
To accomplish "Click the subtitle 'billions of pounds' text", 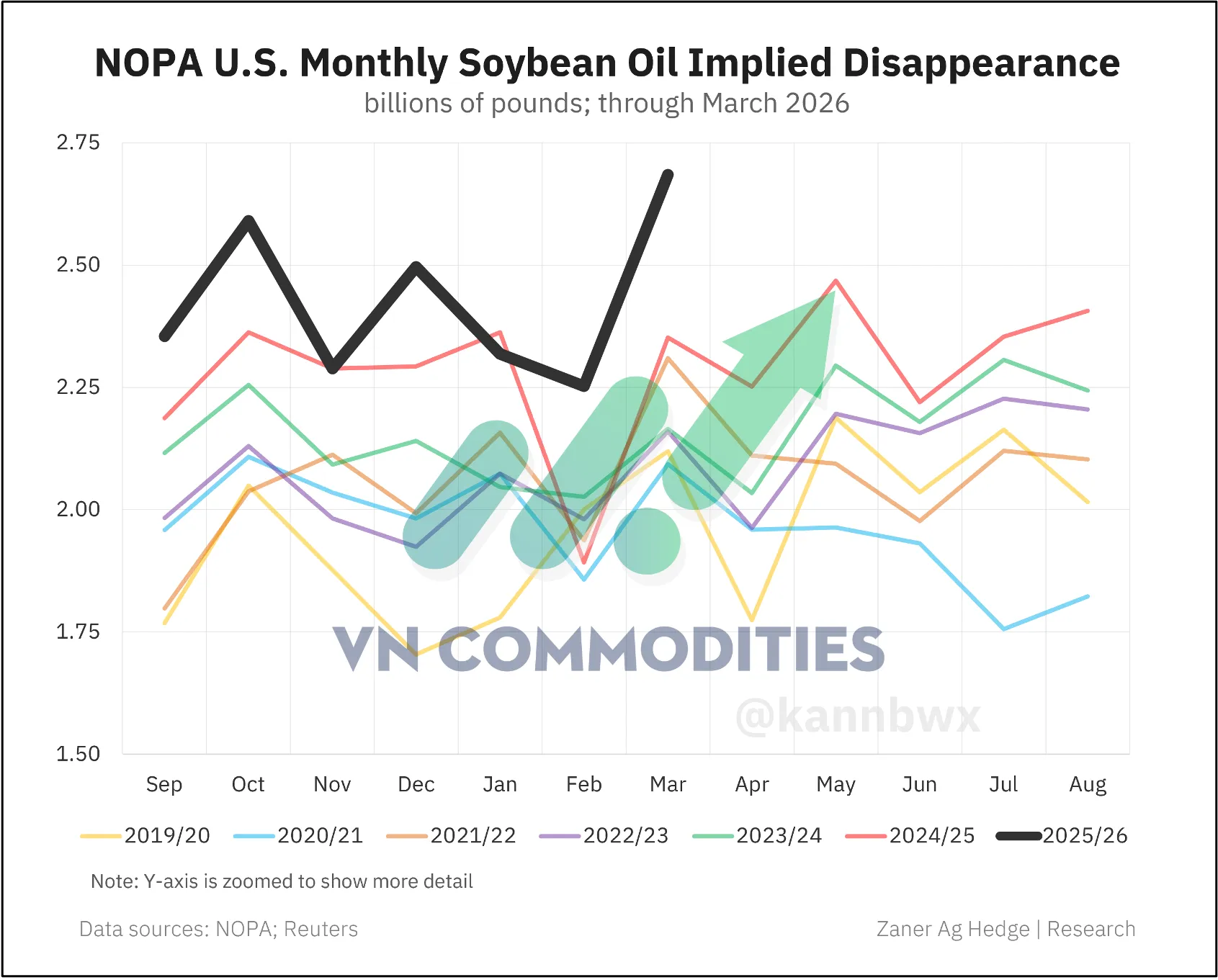I will [606, 104].
